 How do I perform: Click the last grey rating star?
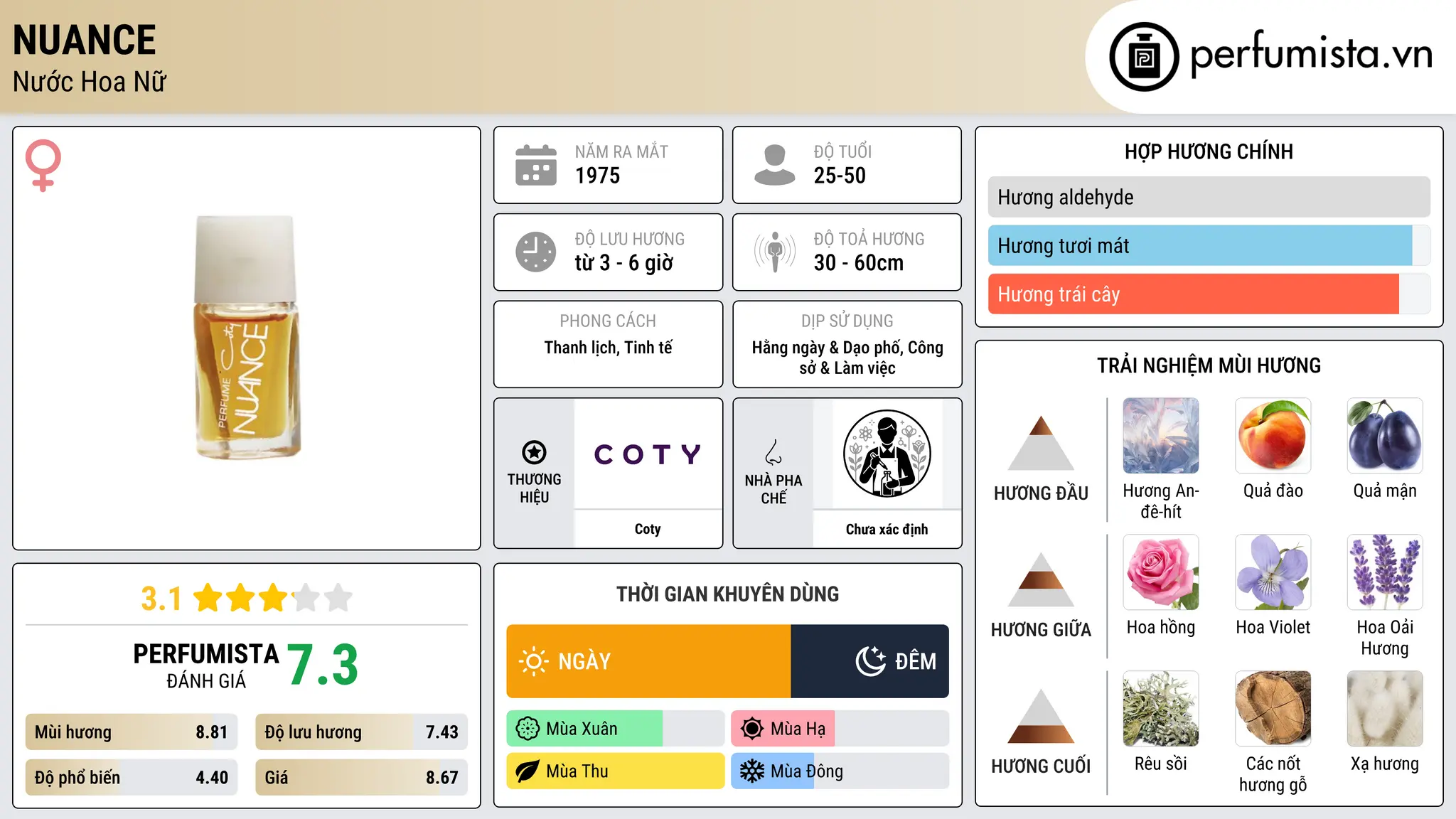click(x=338, y=598)
